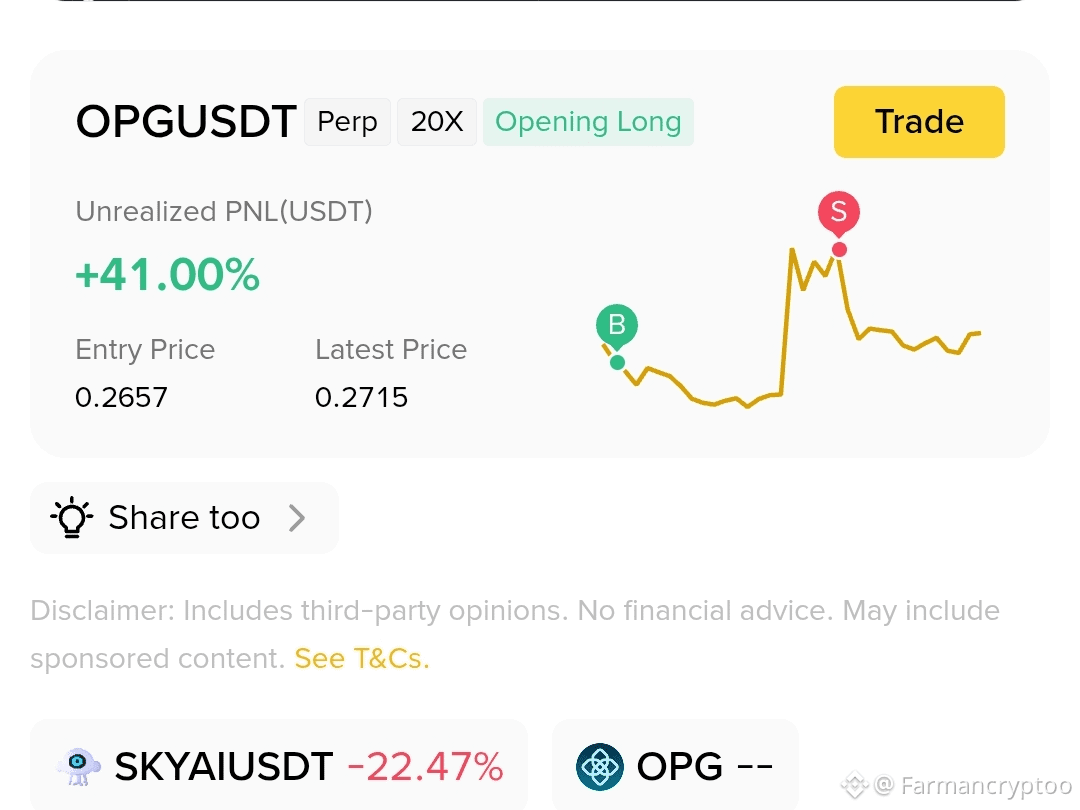Select the Perp contract tag
Viewport: 1080px width, 810px height.
point(347,122)
